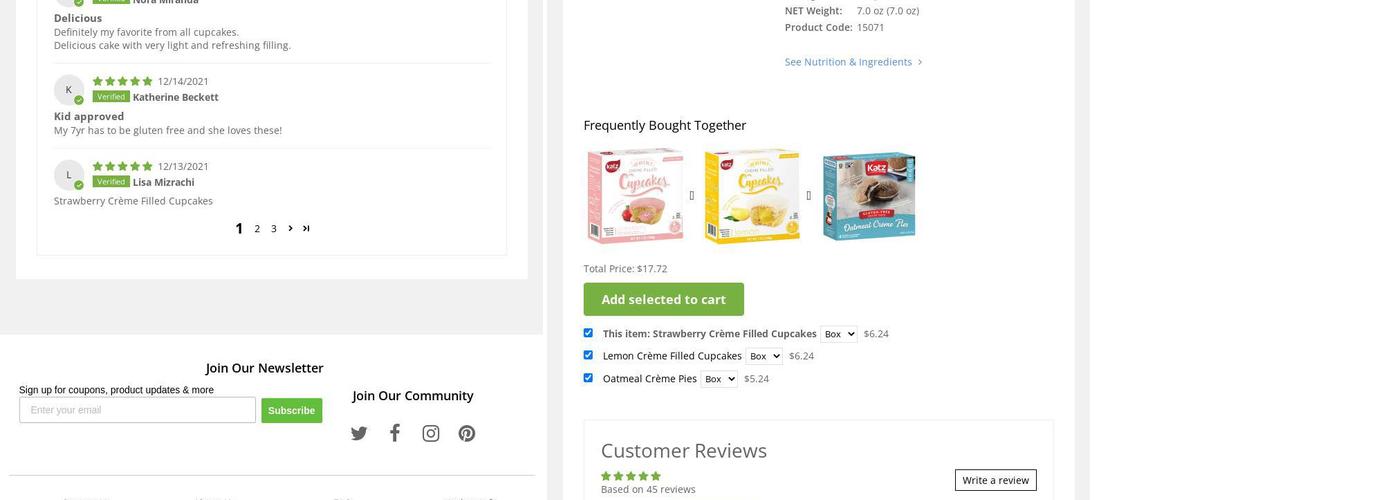
Task: Uncheck the Lemon Crème Filled Cupcakes item
Action: (588, 355)
